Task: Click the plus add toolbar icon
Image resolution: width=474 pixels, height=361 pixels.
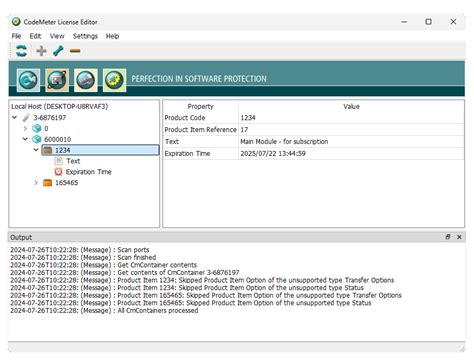Action: 41,51
